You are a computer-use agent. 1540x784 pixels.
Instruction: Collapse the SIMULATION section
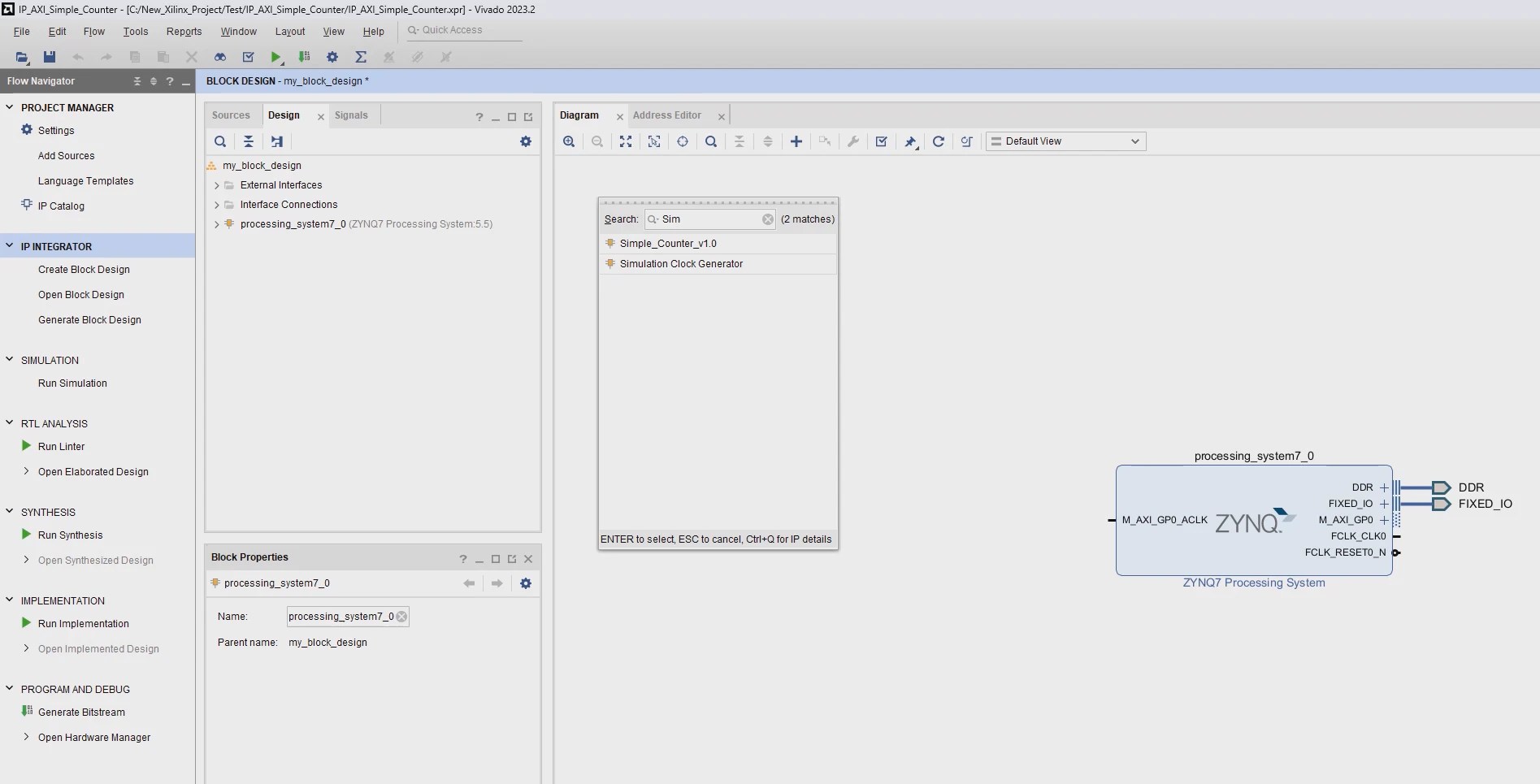click(x=10, y=359)
